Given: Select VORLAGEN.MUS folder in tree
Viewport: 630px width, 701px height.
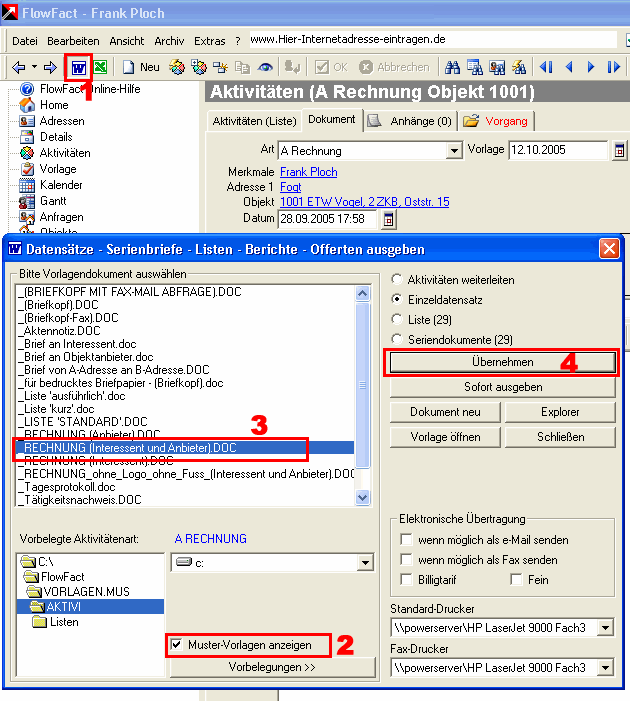Looking at the screenshot, I should 78,591.
